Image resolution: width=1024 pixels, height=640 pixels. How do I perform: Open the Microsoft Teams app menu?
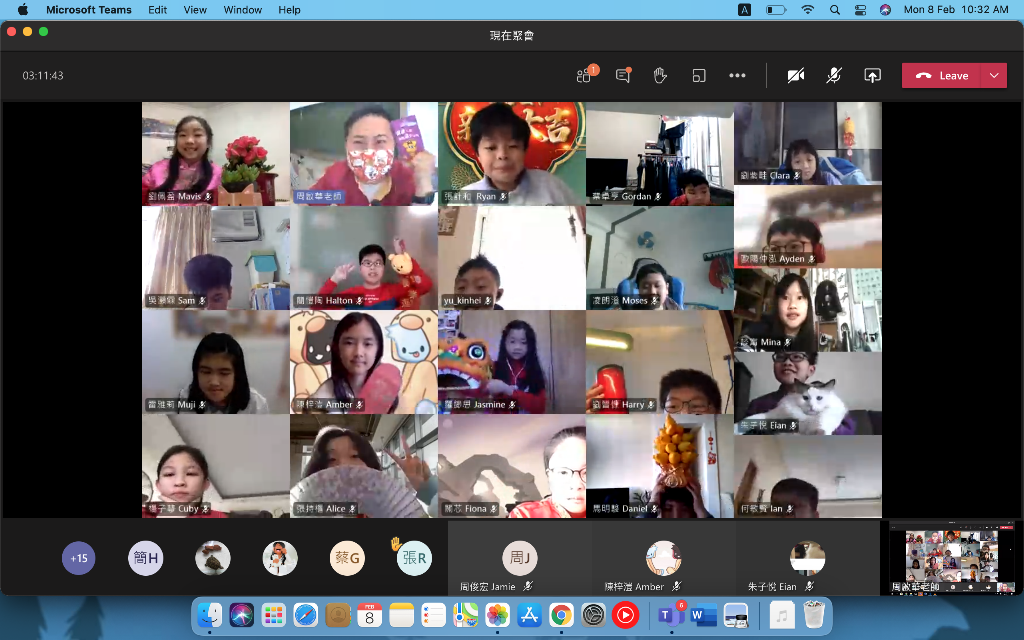click(89, 10)
